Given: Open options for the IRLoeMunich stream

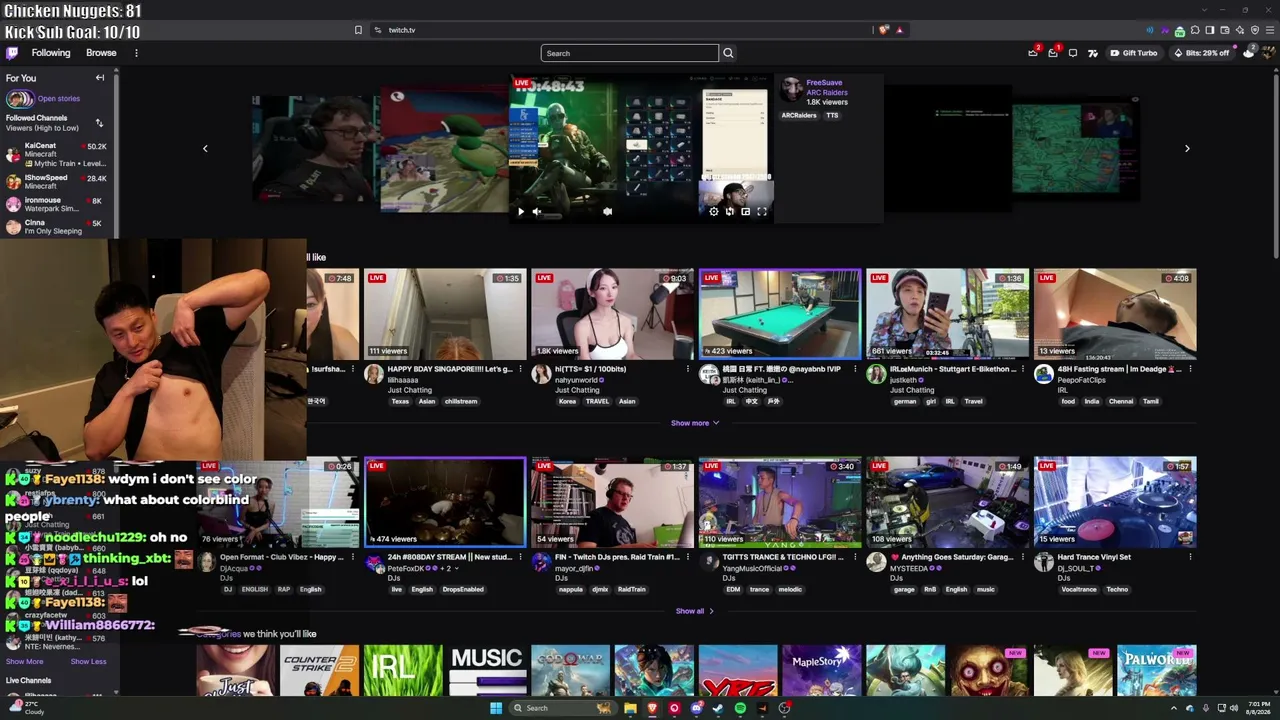Looking at the screenshot, I should point(1023,369).
